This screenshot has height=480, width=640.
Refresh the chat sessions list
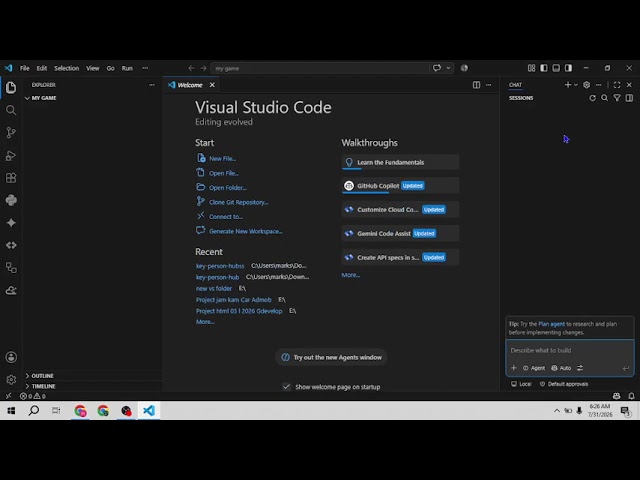click(x=592, y=98)
